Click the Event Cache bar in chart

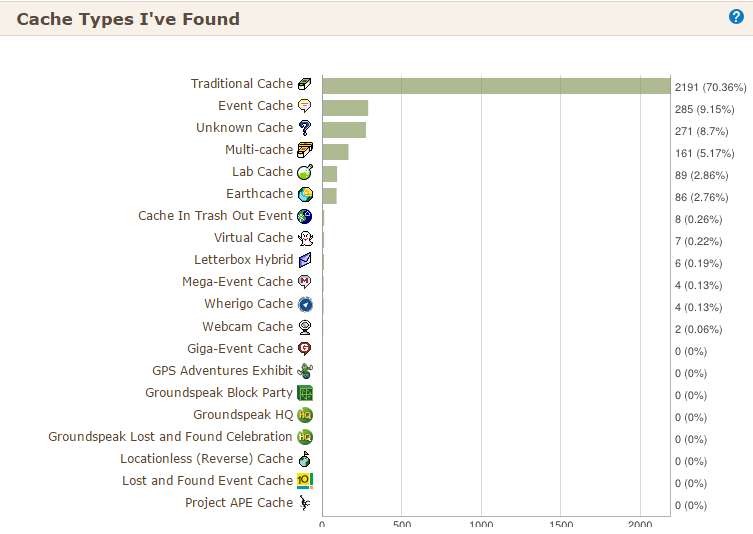345,108
